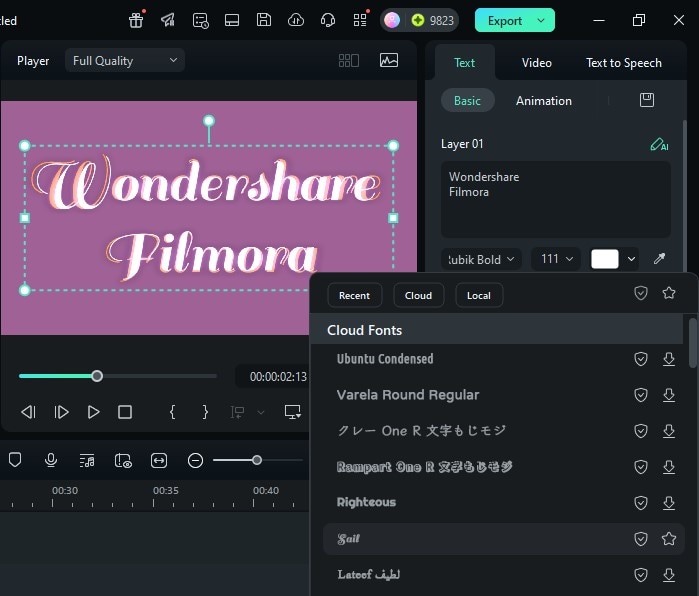This screenshot has width=699, height=596.
Task: Open the task list clock icon
Action: click(200, 21)
